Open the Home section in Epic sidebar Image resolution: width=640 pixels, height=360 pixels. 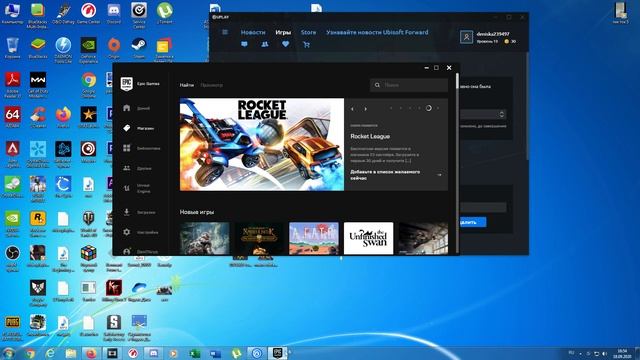coord(136,108)
